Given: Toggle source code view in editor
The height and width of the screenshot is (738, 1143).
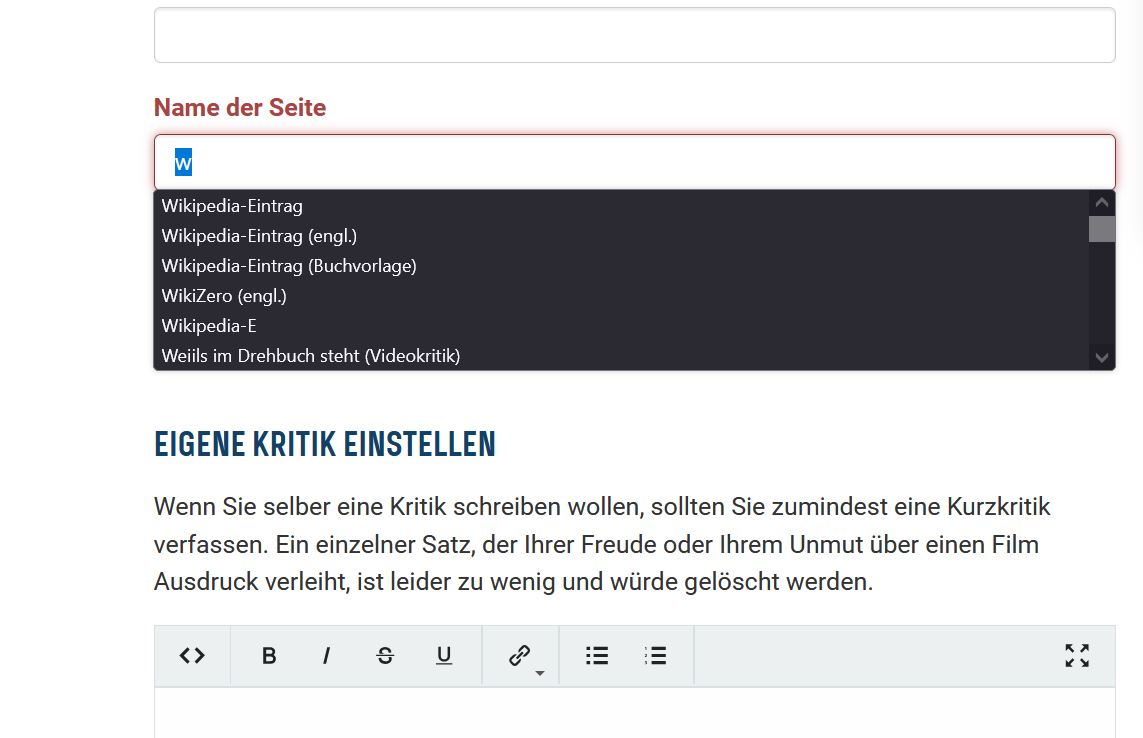Looking at the screenshot, I should coord(192,656).
